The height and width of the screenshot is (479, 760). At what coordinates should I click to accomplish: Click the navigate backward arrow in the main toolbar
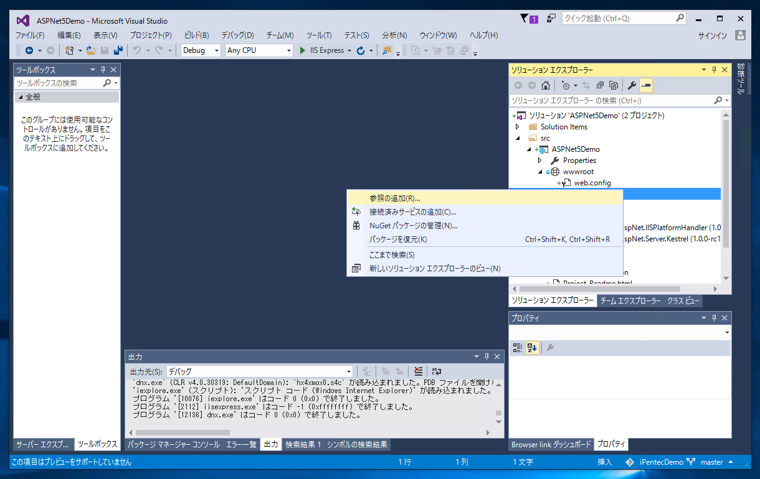point(29,50)
